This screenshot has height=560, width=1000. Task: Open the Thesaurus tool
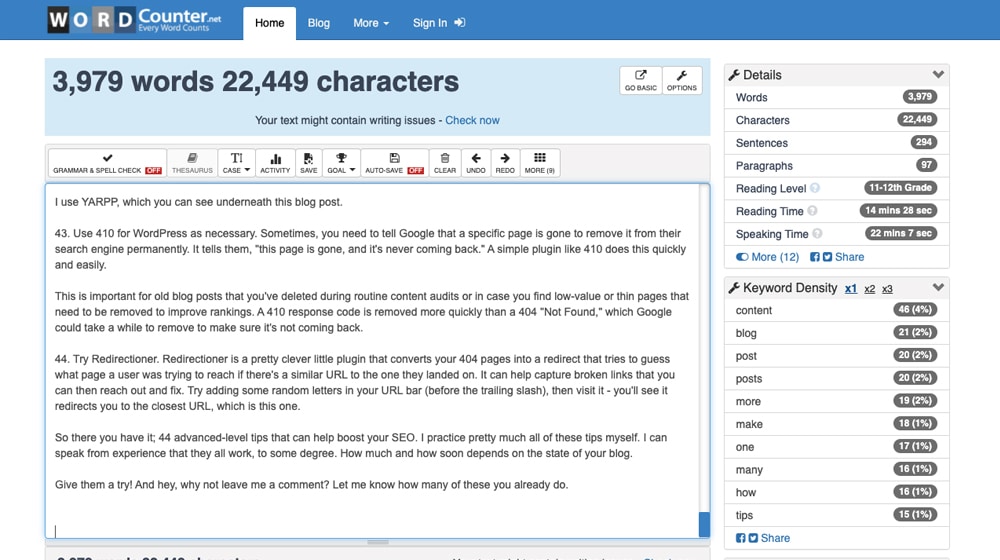pyautogui.click(x=192, y=163)
